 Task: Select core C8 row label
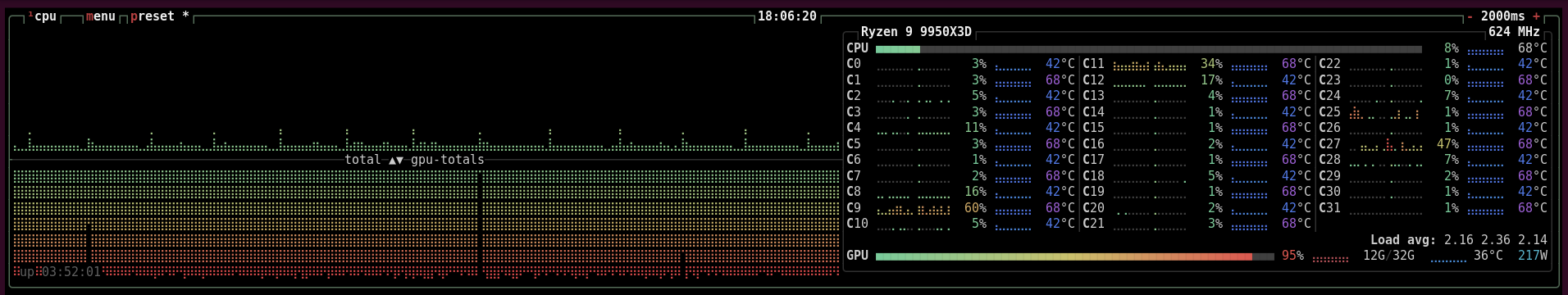coord(854,192)
